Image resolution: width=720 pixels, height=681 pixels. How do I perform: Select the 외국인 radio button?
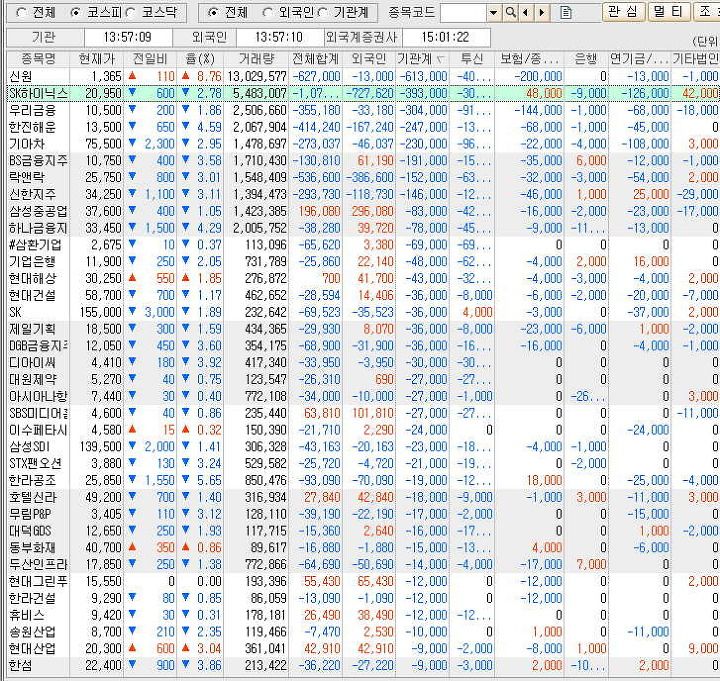pyautogui.click(x=268, y=12)
